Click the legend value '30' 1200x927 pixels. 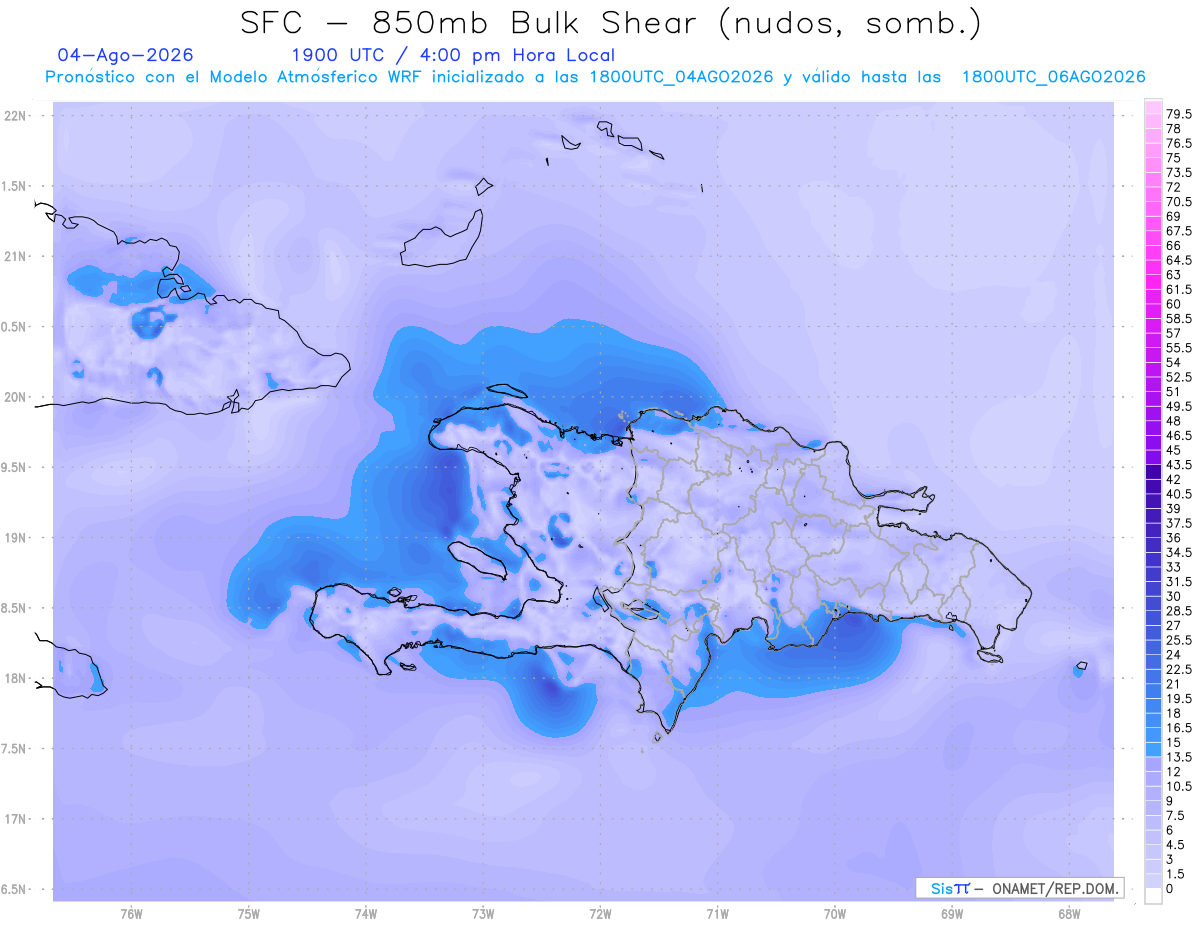pyautogui.click(x=1173, y=595)
